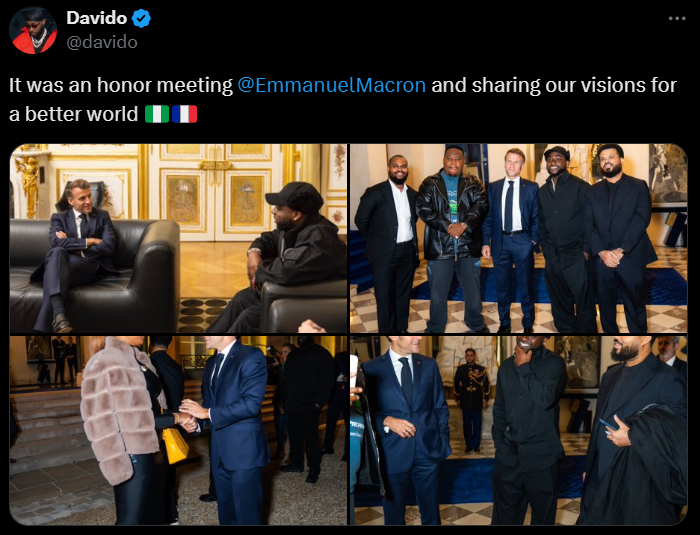The height and width of the screenshot is (535, 700).
Task: Open the handshake photo with pink fur coat
Action: [179, 431]
